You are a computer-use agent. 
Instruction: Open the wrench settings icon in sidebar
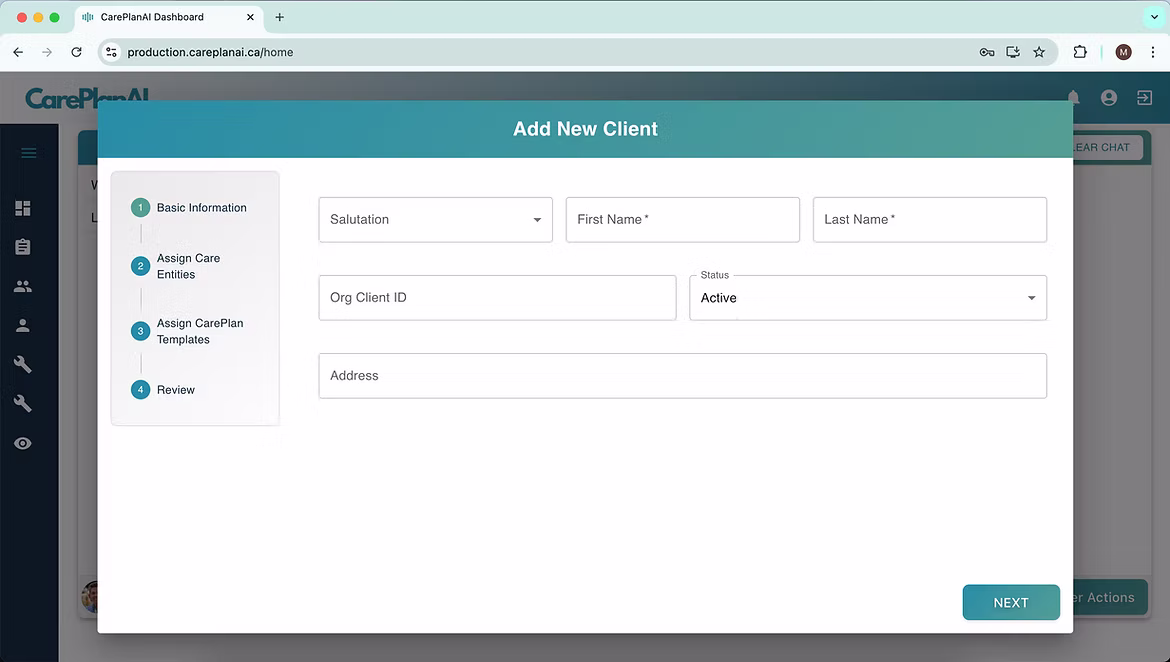[22, 364]
